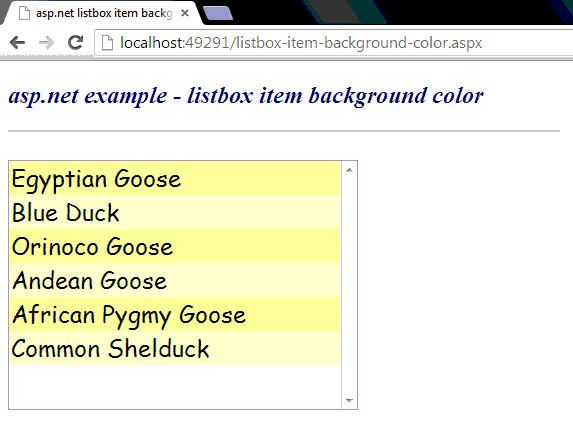Click the page heading about listbox background color
Viewport: 573px width, 433px height.
point(246,96)
